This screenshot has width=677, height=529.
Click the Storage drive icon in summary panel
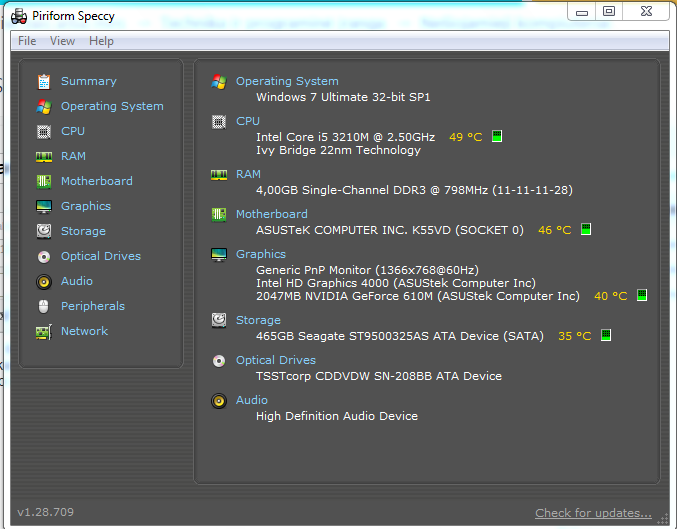tap(219, 321)
